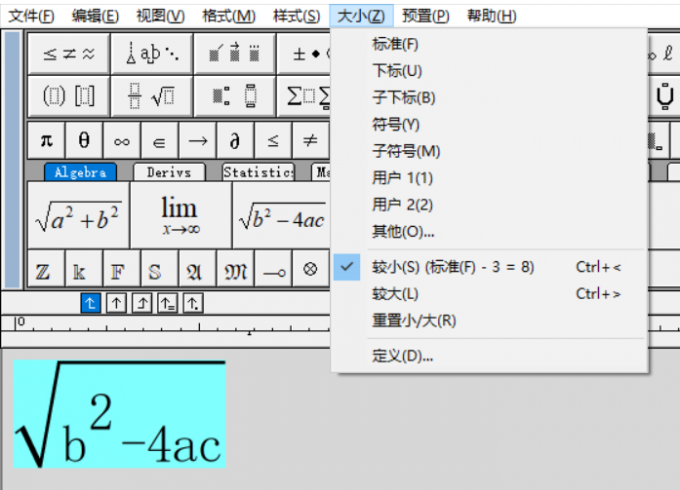This screenshot has width=680, height=490.
Task: Open the embellishments palette
Action: coord(235,54)
